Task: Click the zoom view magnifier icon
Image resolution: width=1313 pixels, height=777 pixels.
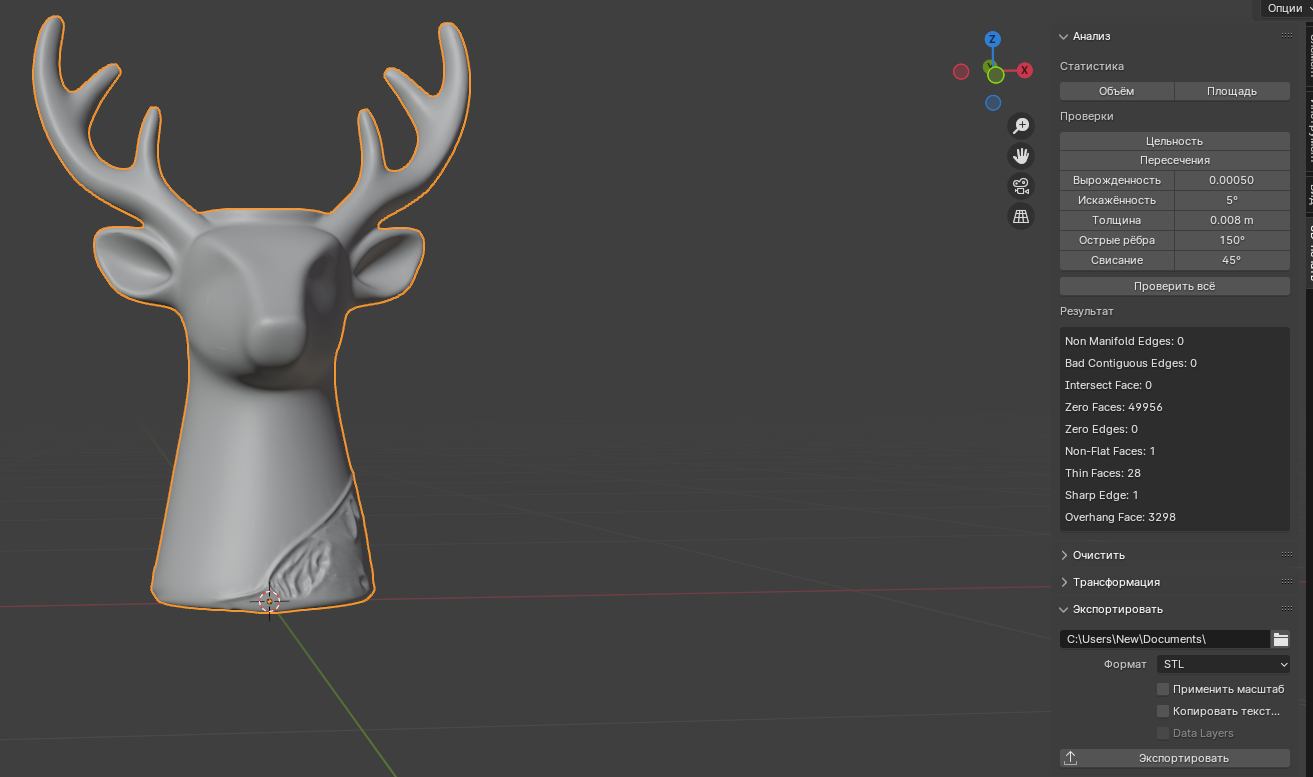Action: tap(1020, 126)
